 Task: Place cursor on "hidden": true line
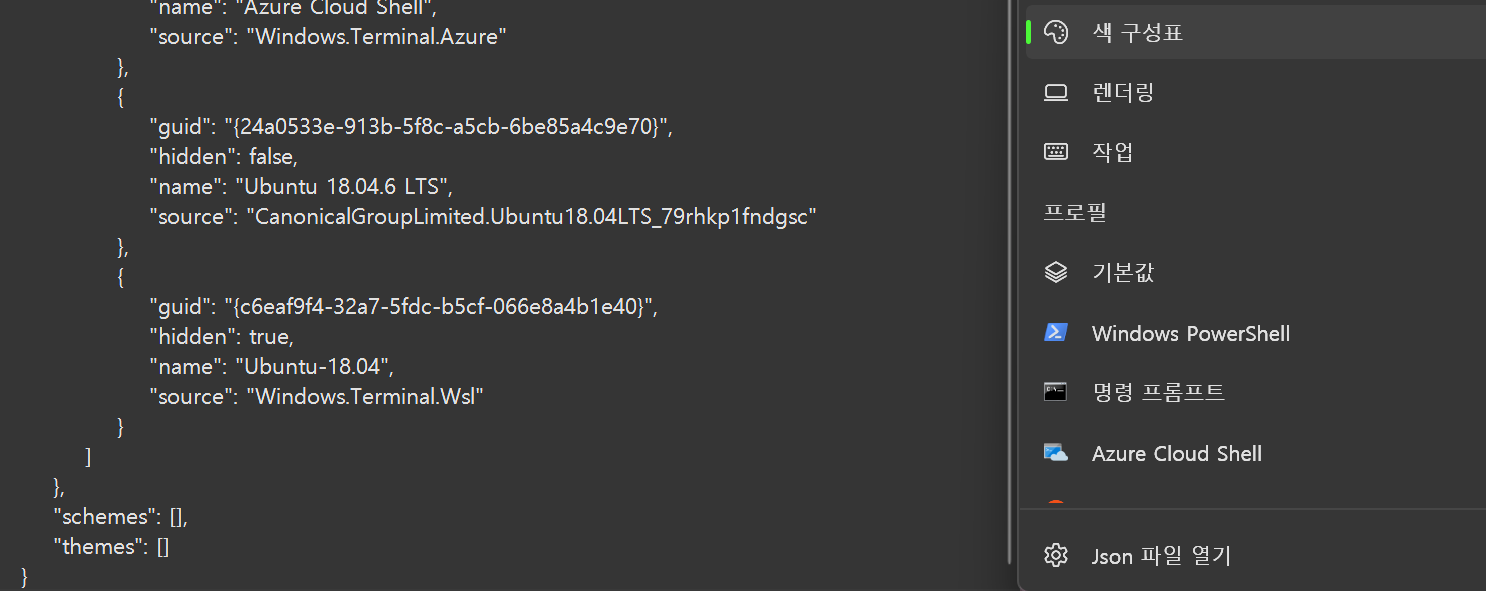(x=221, y=337)
